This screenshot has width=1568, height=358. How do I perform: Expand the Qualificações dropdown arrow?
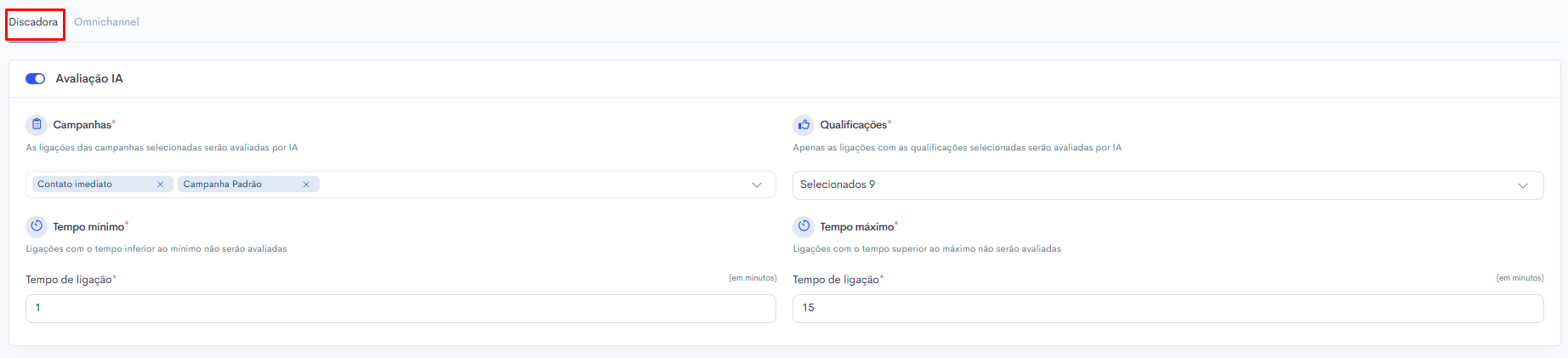coord(1523,185)
